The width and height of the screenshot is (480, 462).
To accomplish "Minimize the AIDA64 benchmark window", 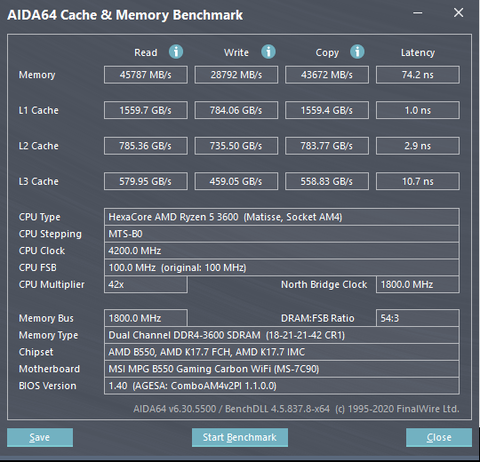I will pyautogui.click(x=418, y=13).
